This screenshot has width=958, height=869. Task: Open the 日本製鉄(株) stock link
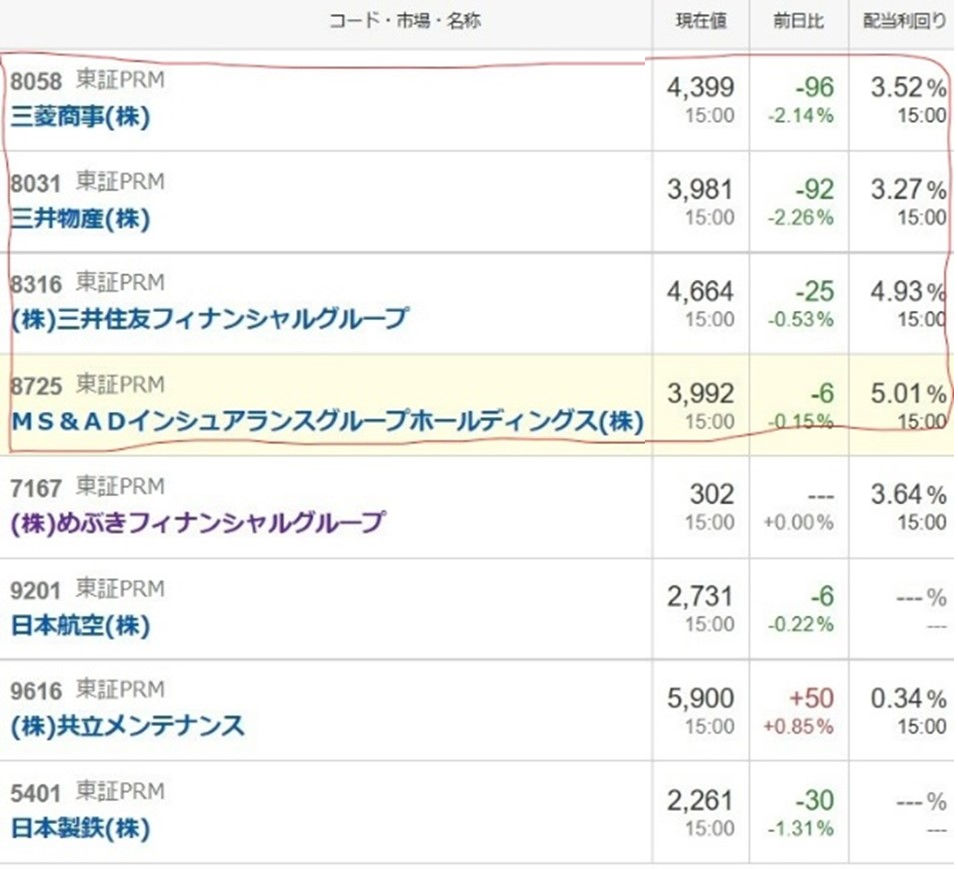(80, 829)
